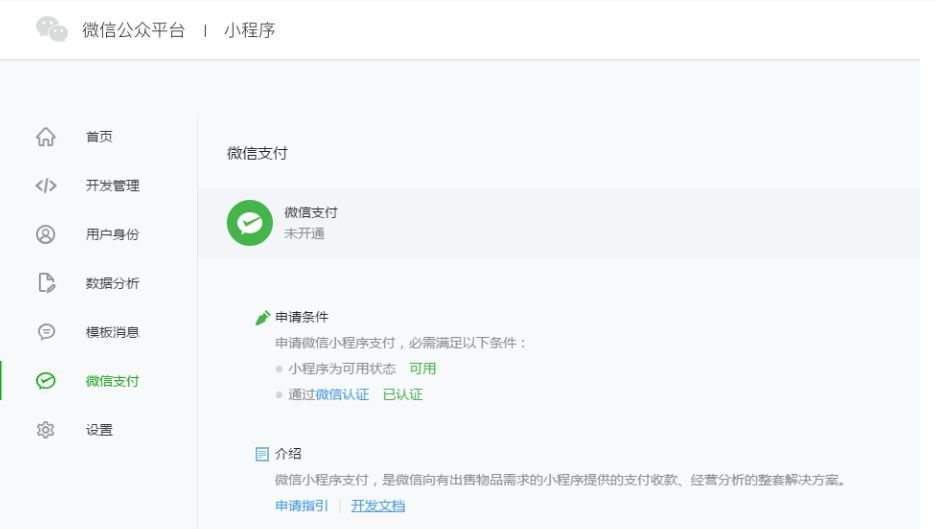
Task: Click the sidebar 微信支付 checkmark icon
Action: tap(45, 381)
